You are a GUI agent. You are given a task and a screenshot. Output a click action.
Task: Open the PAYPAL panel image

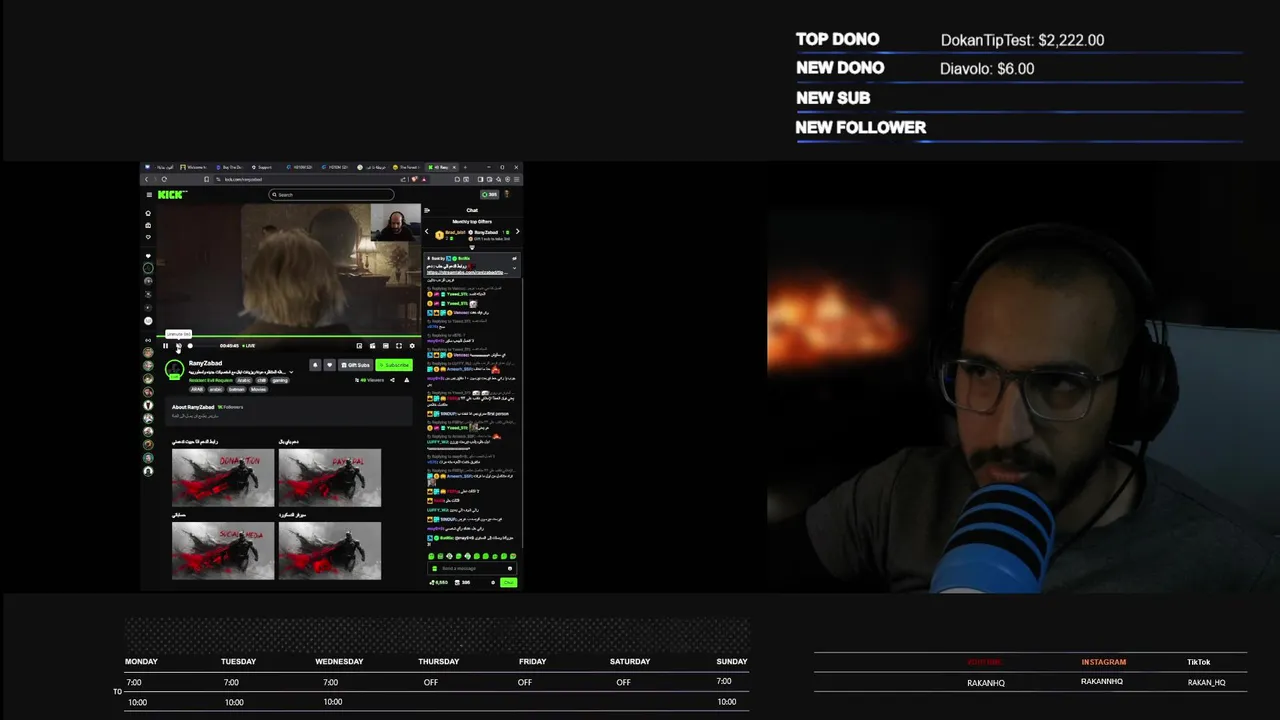point(330,477)
